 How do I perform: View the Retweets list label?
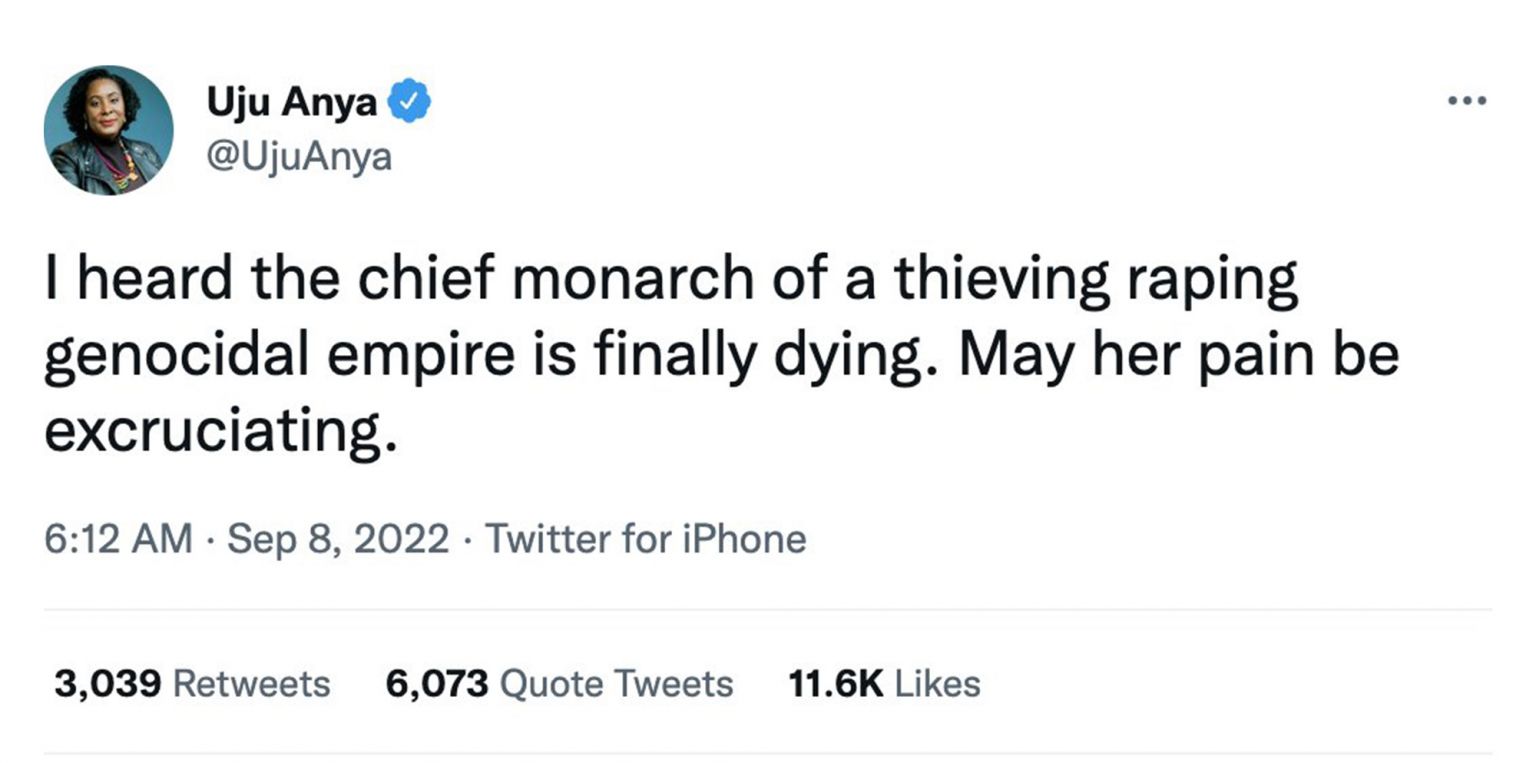pyautogui.click(x=251, y=684)
